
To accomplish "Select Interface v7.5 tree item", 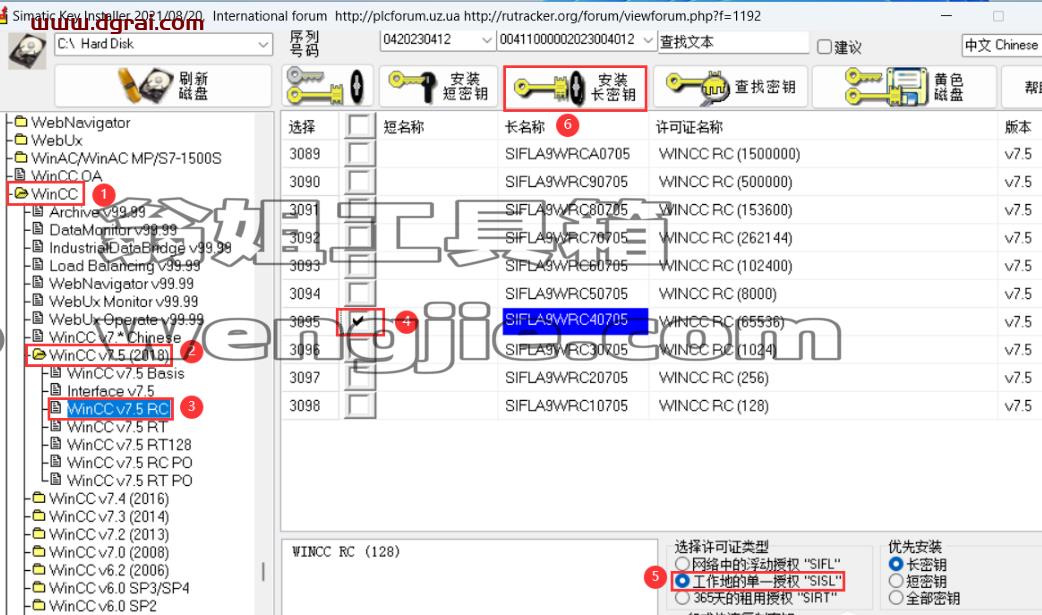I will click(x=110, y=391).
